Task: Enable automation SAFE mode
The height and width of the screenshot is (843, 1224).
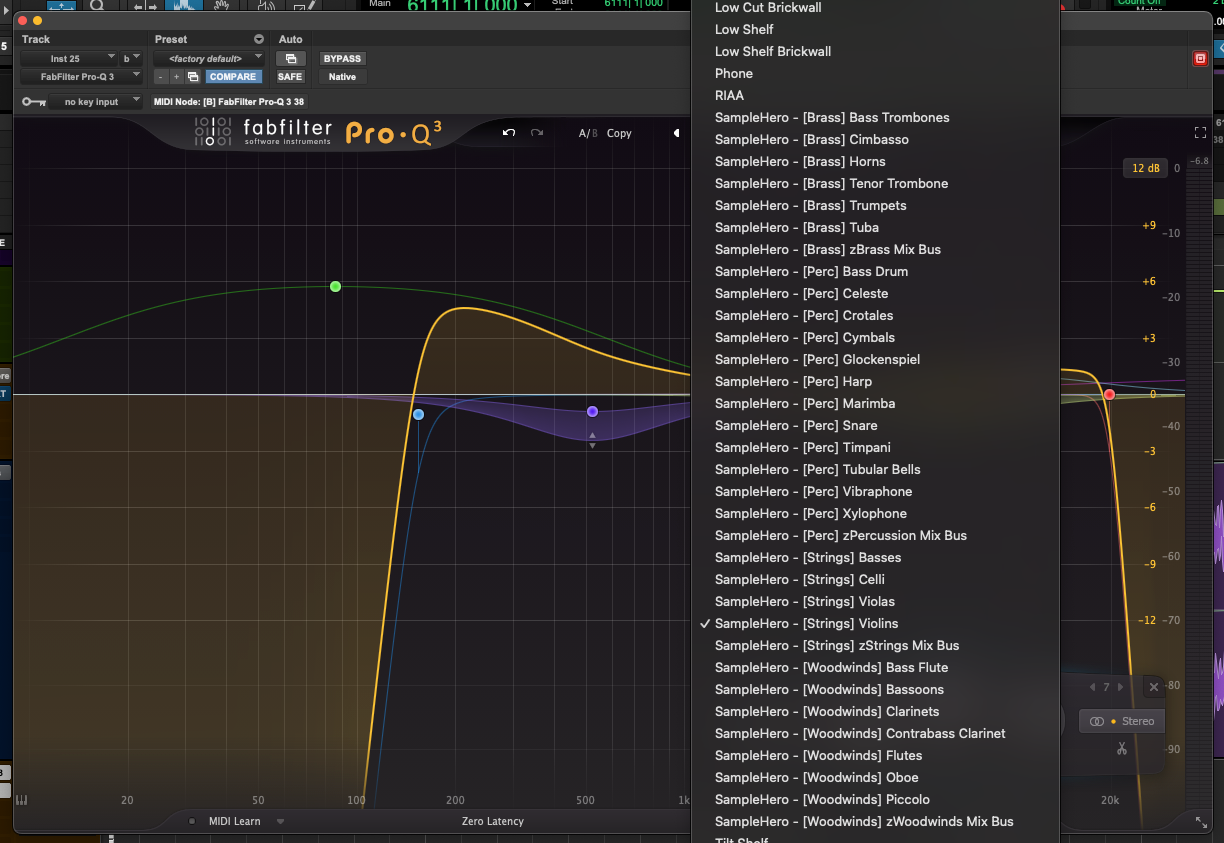Action: click(x=290, y=77)
